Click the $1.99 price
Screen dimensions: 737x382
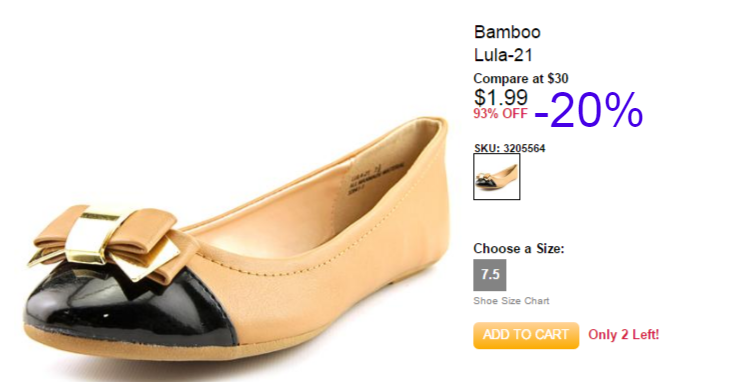[501, 97]
